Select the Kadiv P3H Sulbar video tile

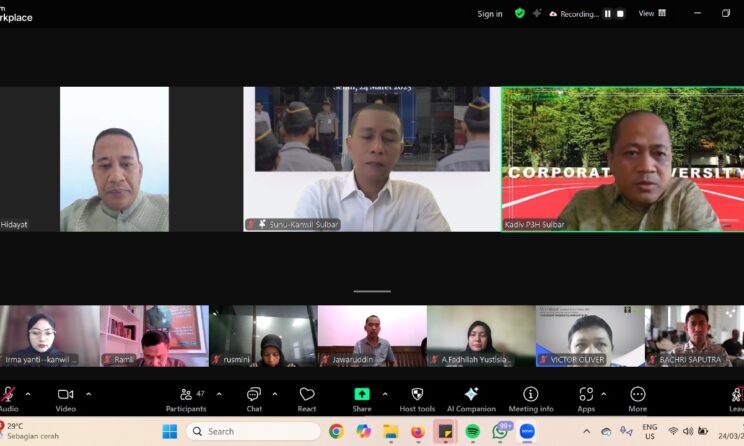point(623,159)
